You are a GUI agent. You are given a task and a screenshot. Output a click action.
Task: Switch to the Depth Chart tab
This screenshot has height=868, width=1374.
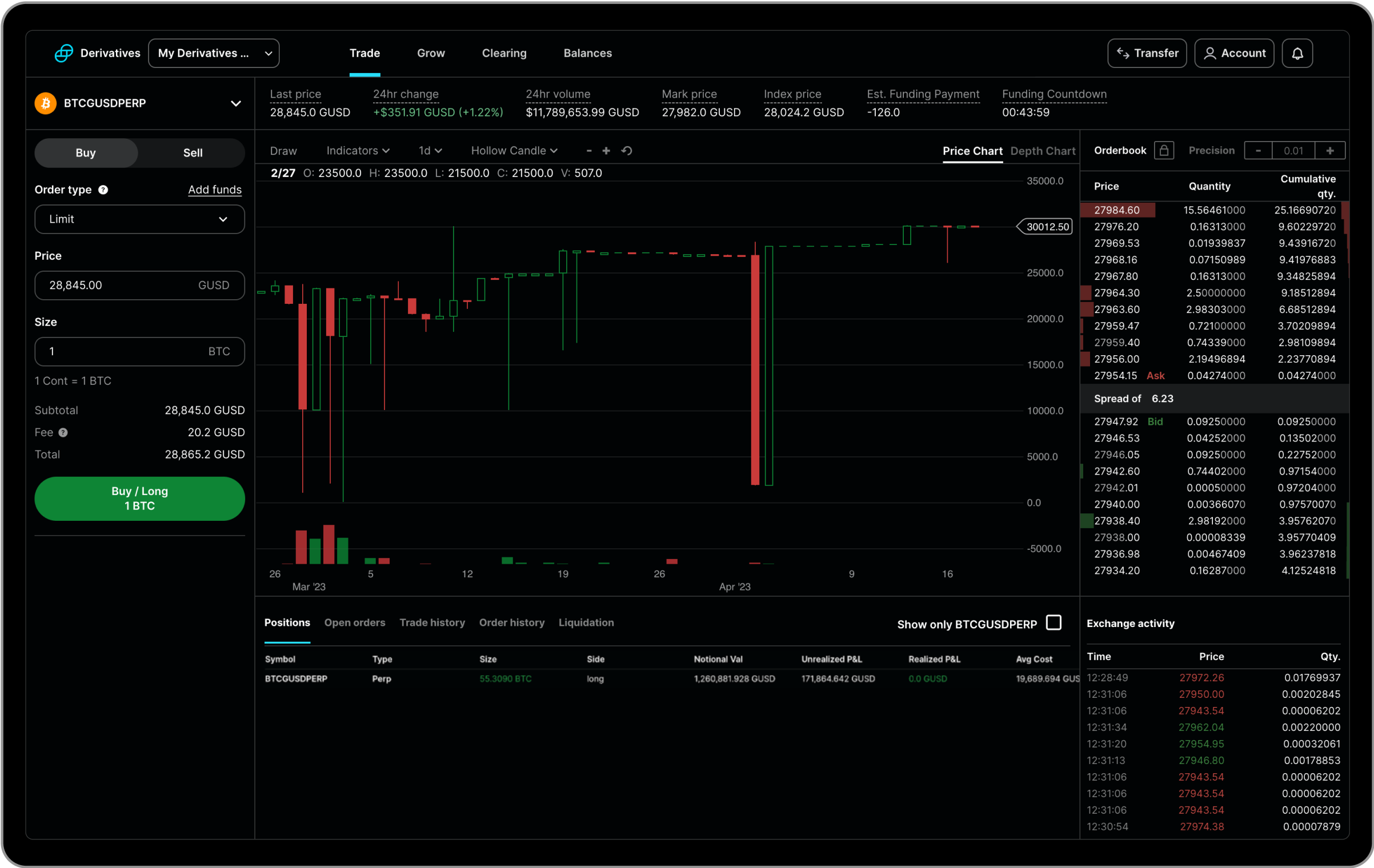pyautogui.click(x=1043, y=151)
